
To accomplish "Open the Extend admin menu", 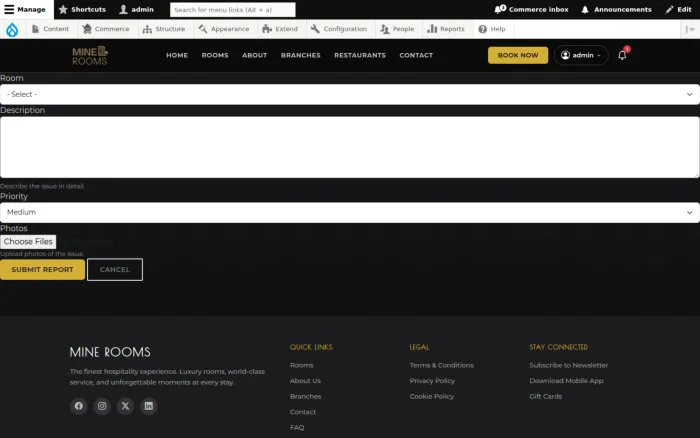I will point(280,29).
